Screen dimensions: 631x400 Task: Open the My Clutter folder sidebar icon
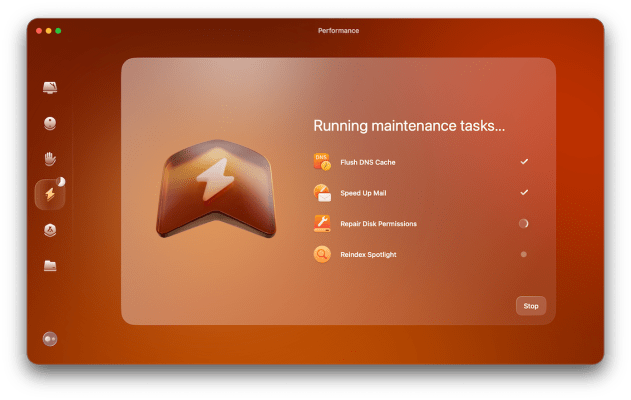(50, 266)
